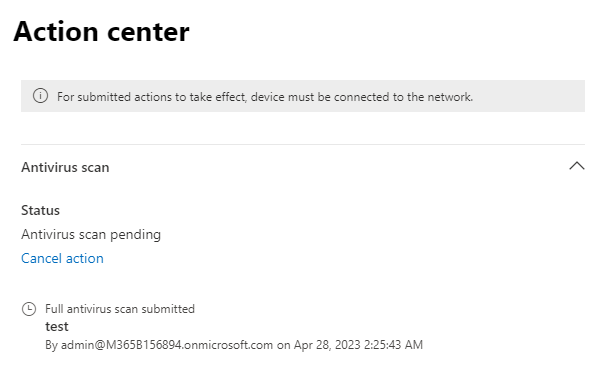
Task: Click the word 'By' before admin email
Action: click(51, 345)
